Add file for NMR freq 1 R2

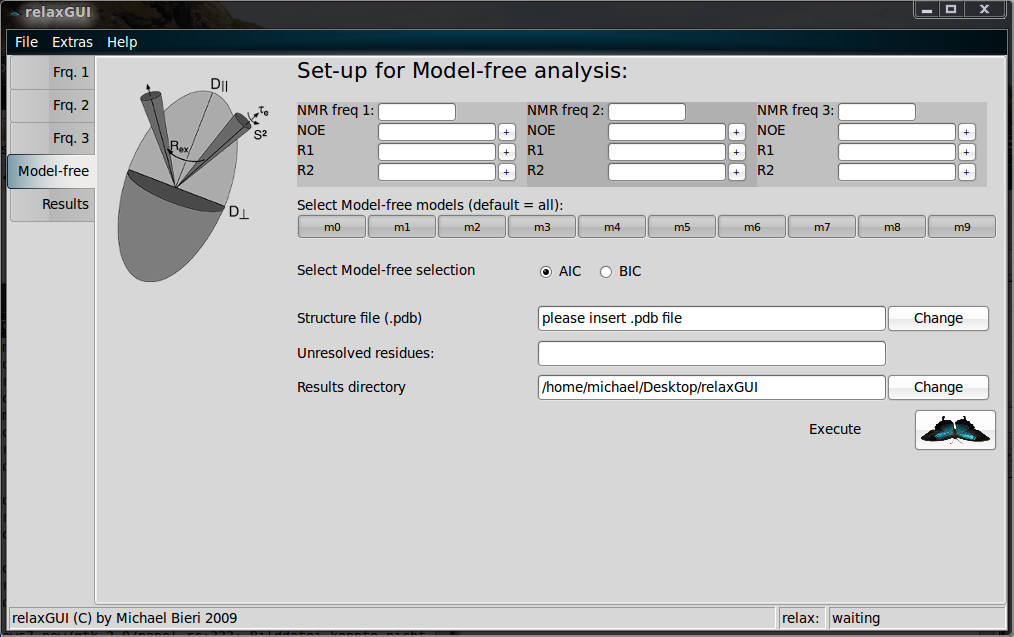(x=506, y=172)
